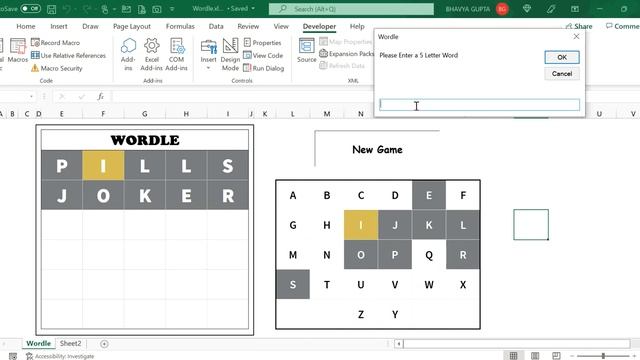Click the yellow I key on letter board

[x=361, y=225]
